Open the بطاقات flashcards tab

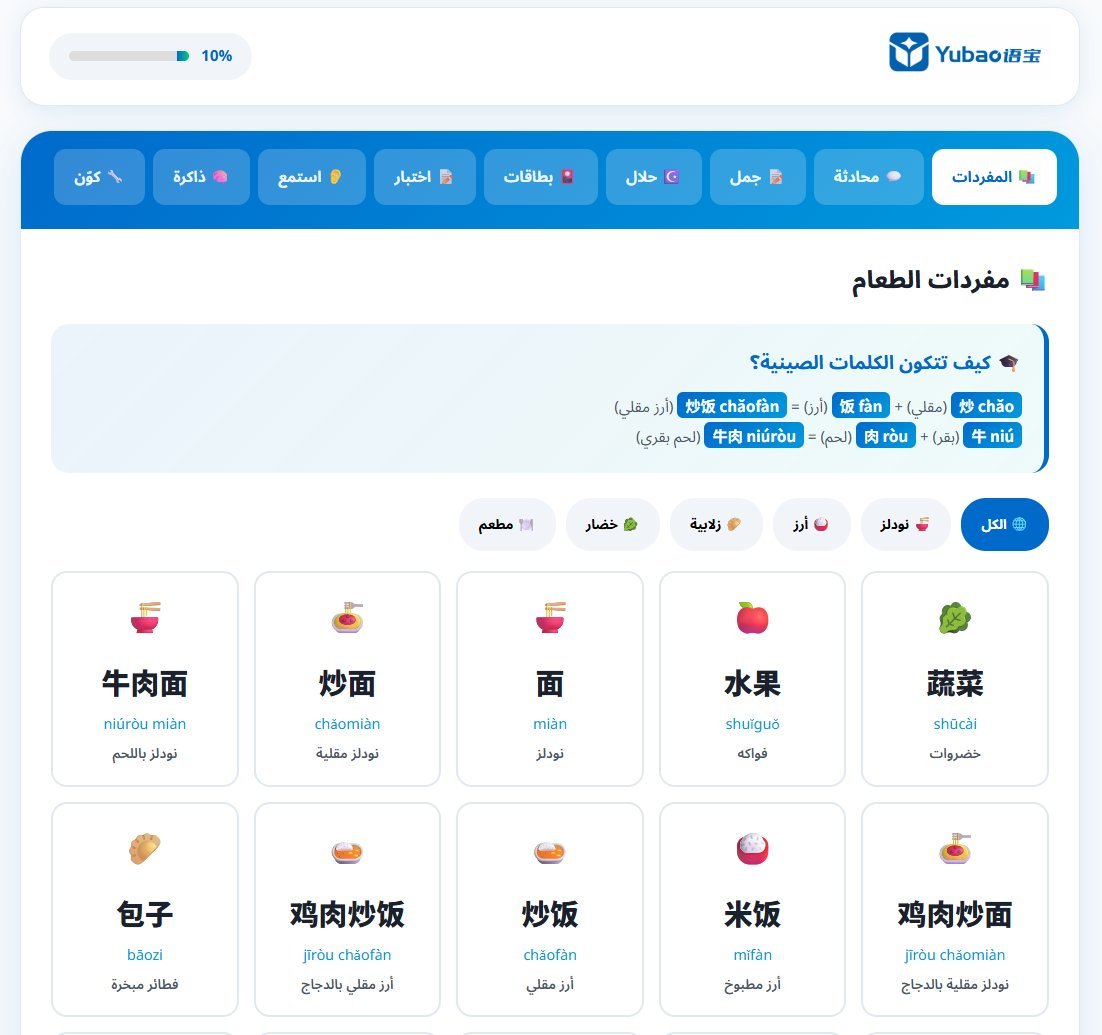point(541,177)
